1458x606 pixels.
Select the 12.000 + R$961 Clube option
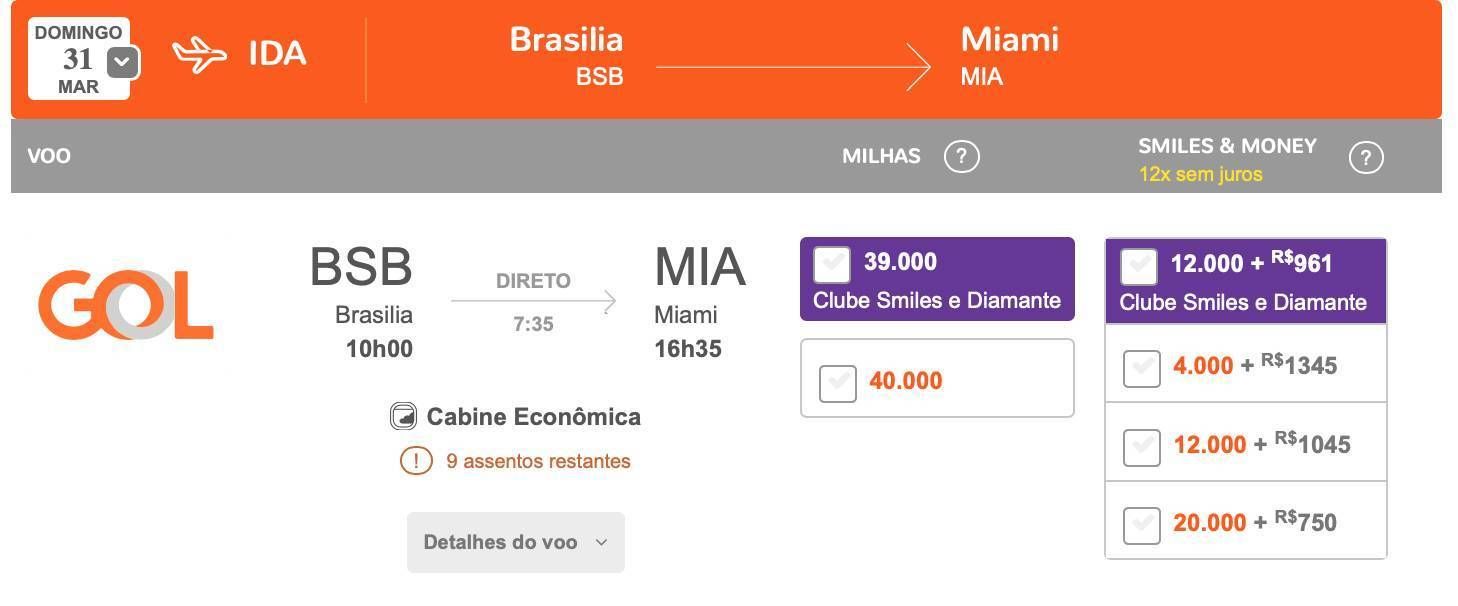coord(1139,267)
